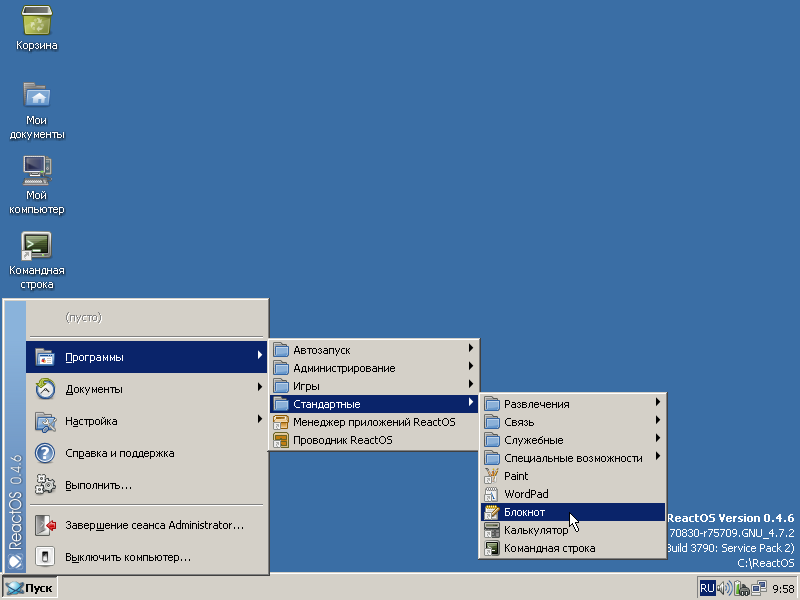800x600 pixels.
Task: Click the Пуск start button
Action: (x=30, y=588)
